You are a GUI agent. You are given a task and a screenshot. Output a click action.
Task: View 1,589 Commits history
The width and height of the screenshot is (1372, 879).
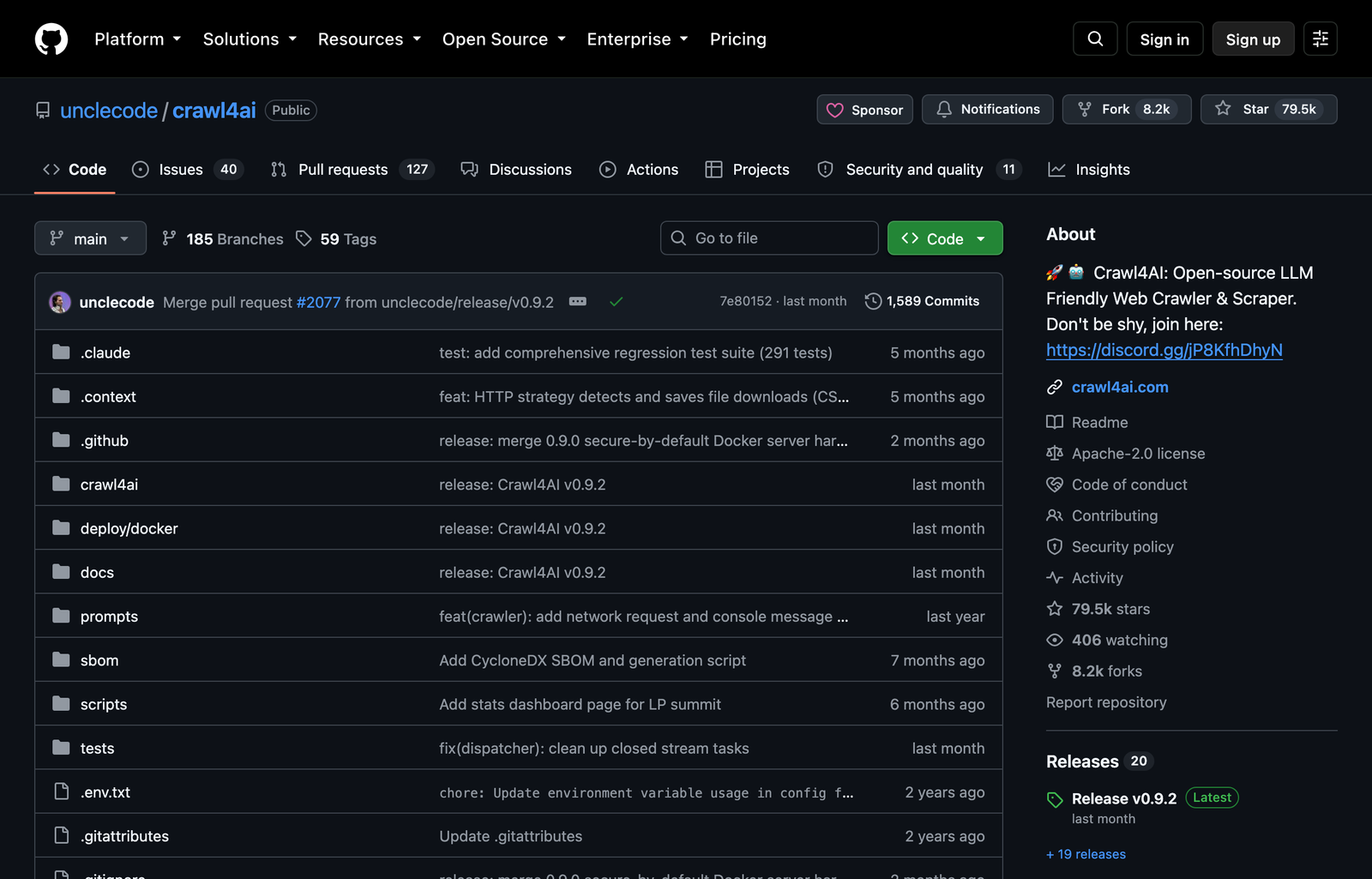pos(922,301)
